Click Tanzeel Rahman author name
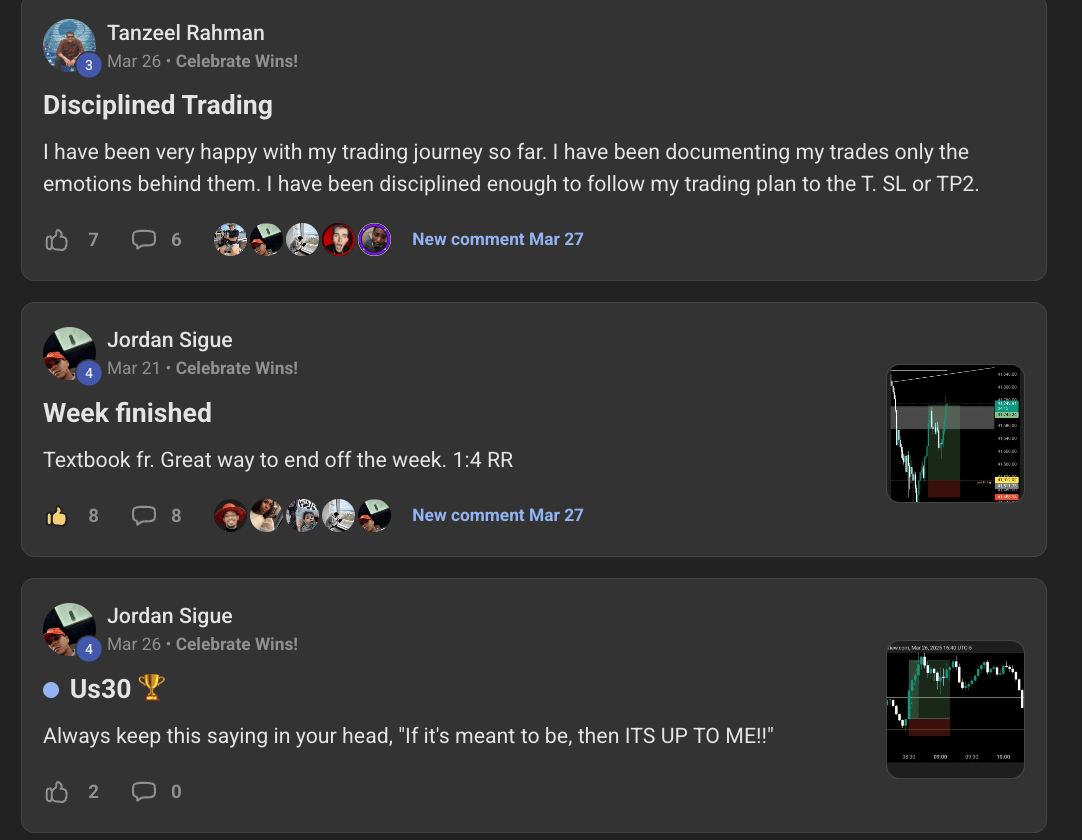 [x=186, y=34]
